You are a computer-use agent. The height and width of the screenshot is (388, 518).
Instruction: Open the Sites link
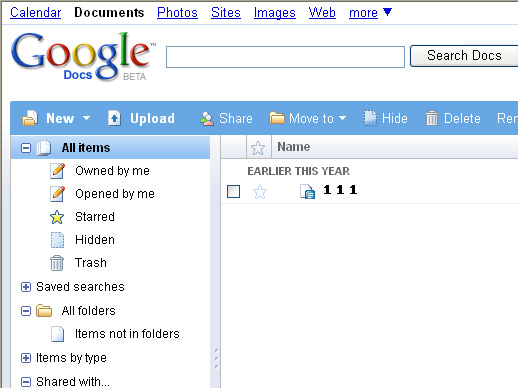226,13
